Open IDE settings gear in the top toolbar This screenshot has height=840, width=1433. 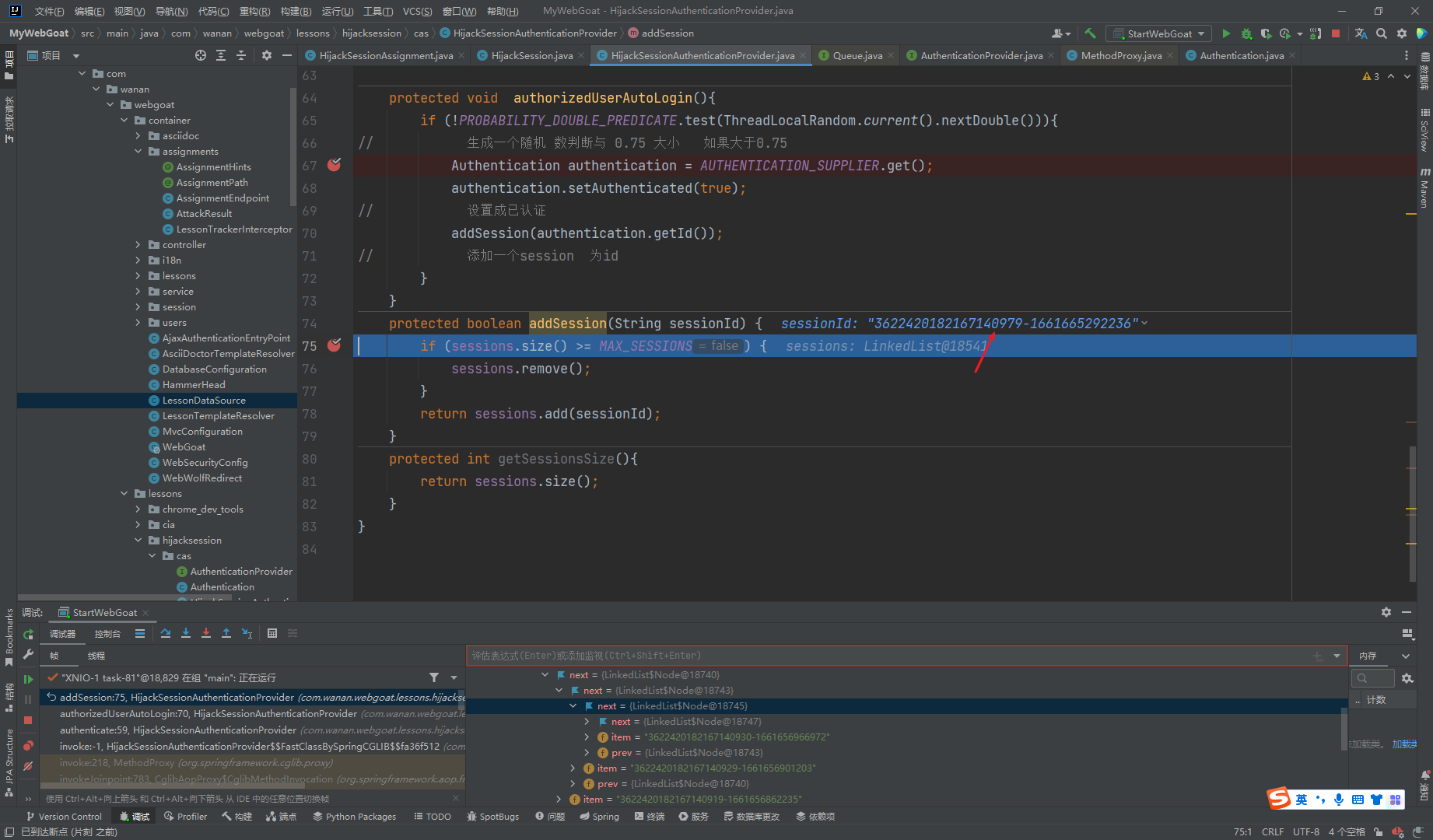(x=1401, y=33)
